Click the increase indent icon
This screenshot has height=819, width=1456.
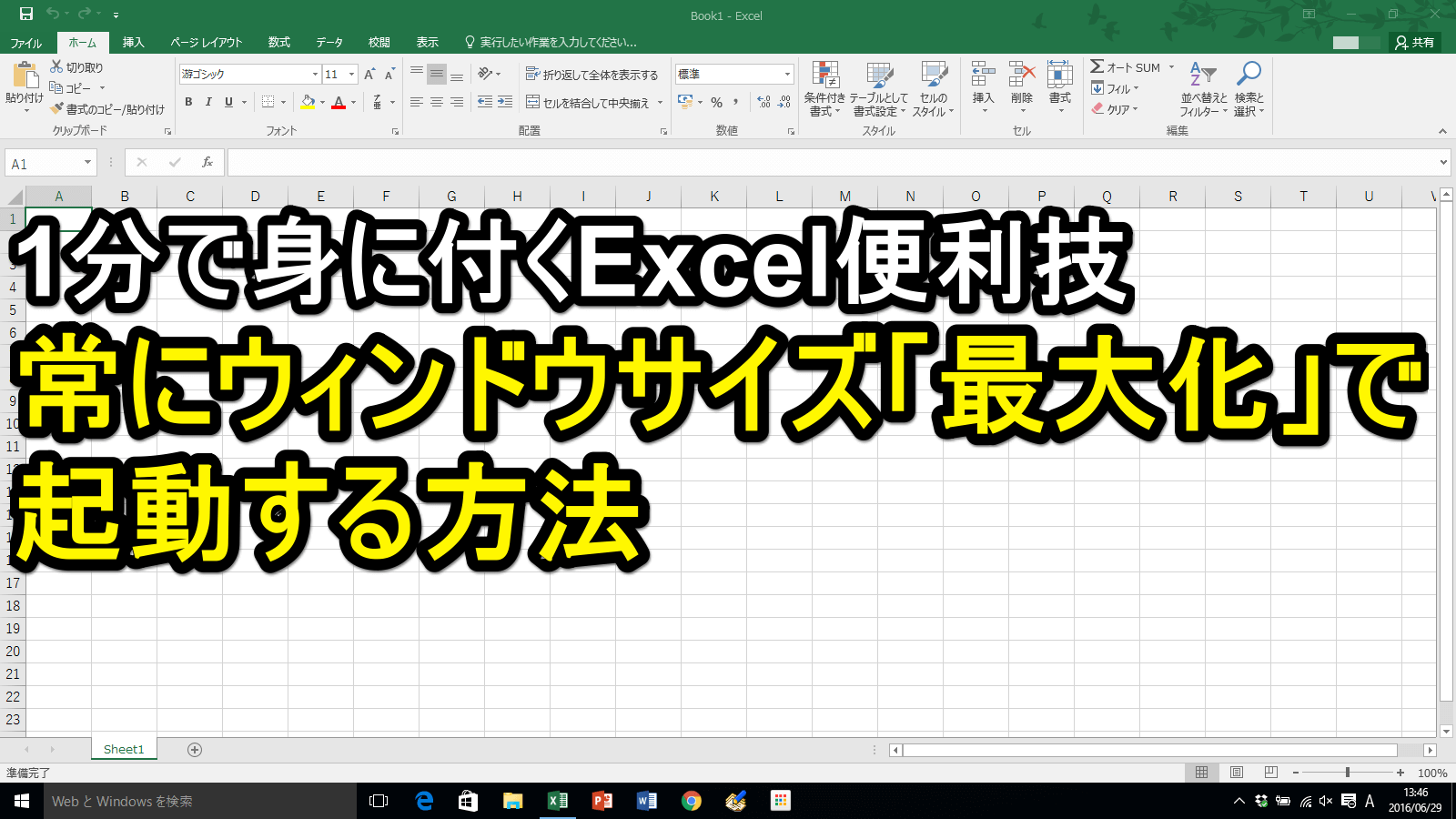pyautogui.click(x=505, y=102)
